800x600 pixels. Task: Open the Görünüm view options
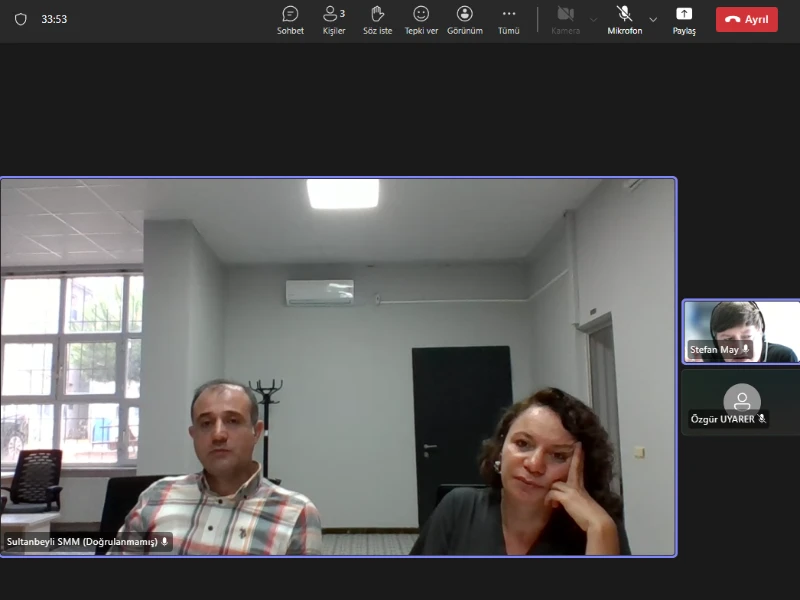point(465,19)
